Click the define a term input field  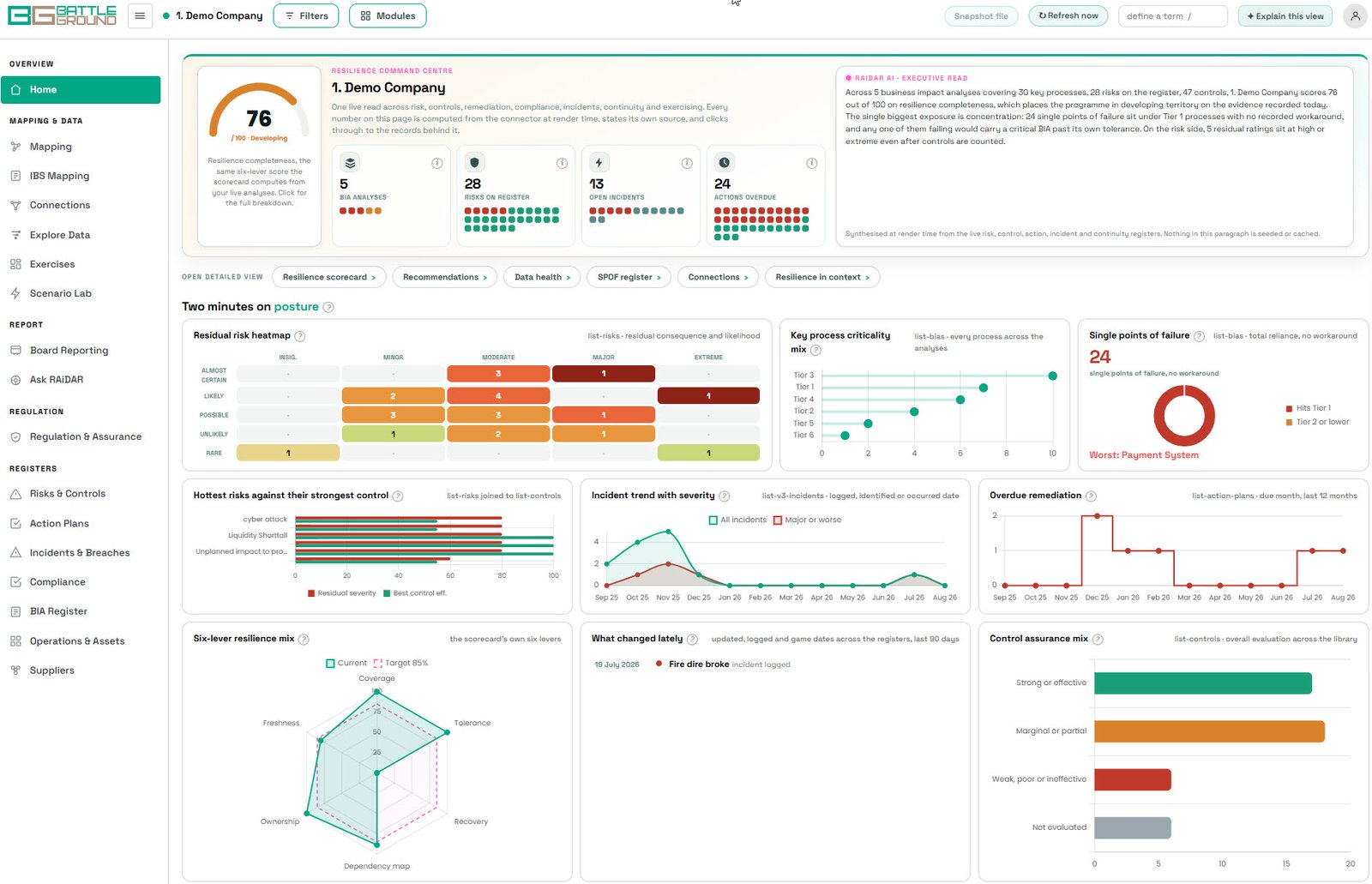click(1172, 15)
